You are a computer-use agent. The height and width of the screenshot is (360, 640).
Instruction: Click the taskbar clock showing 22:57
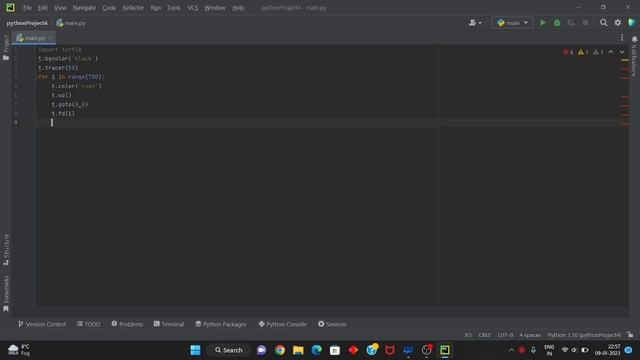tap(607, 350)
